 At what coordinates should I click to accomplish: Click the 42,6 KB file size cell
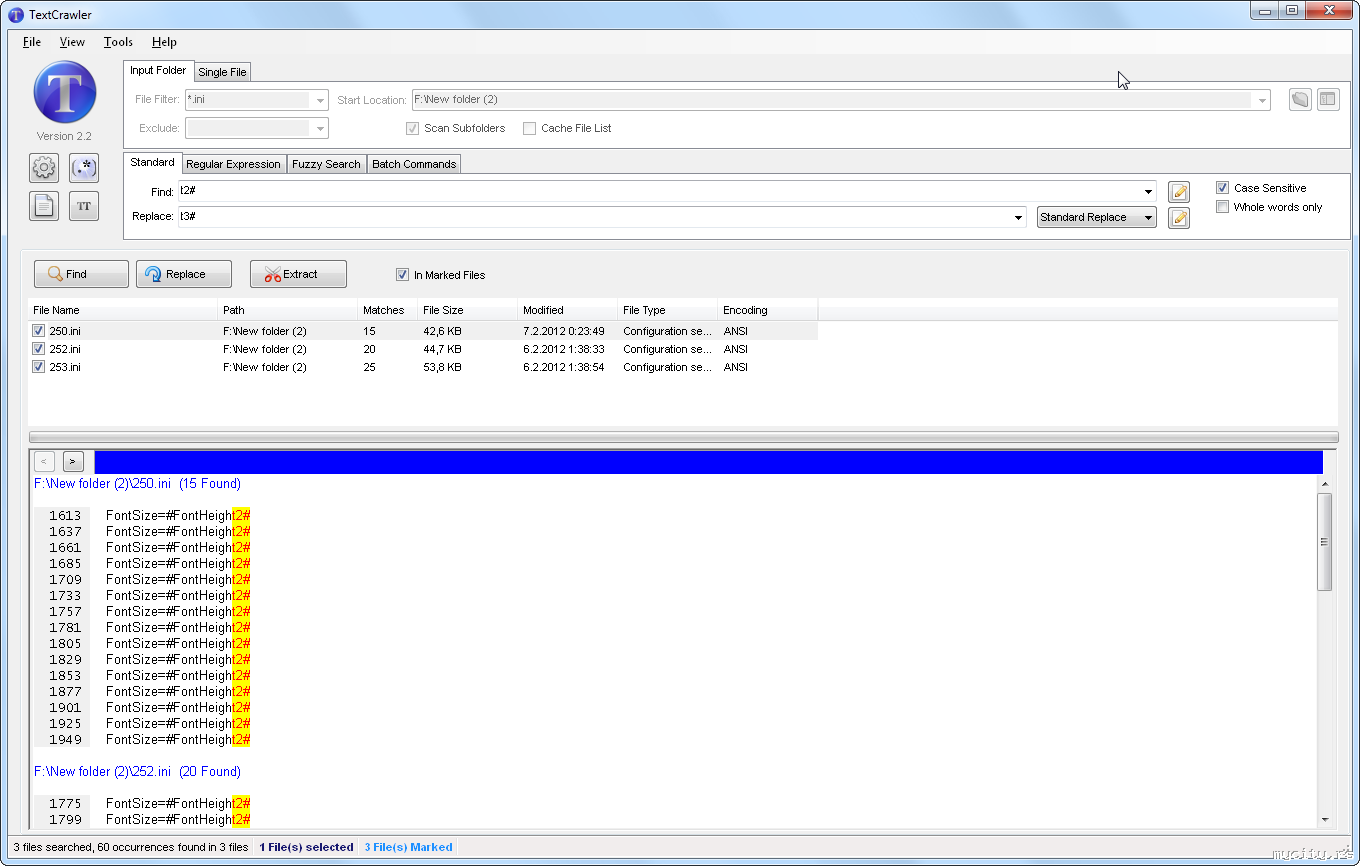[442, 331]
